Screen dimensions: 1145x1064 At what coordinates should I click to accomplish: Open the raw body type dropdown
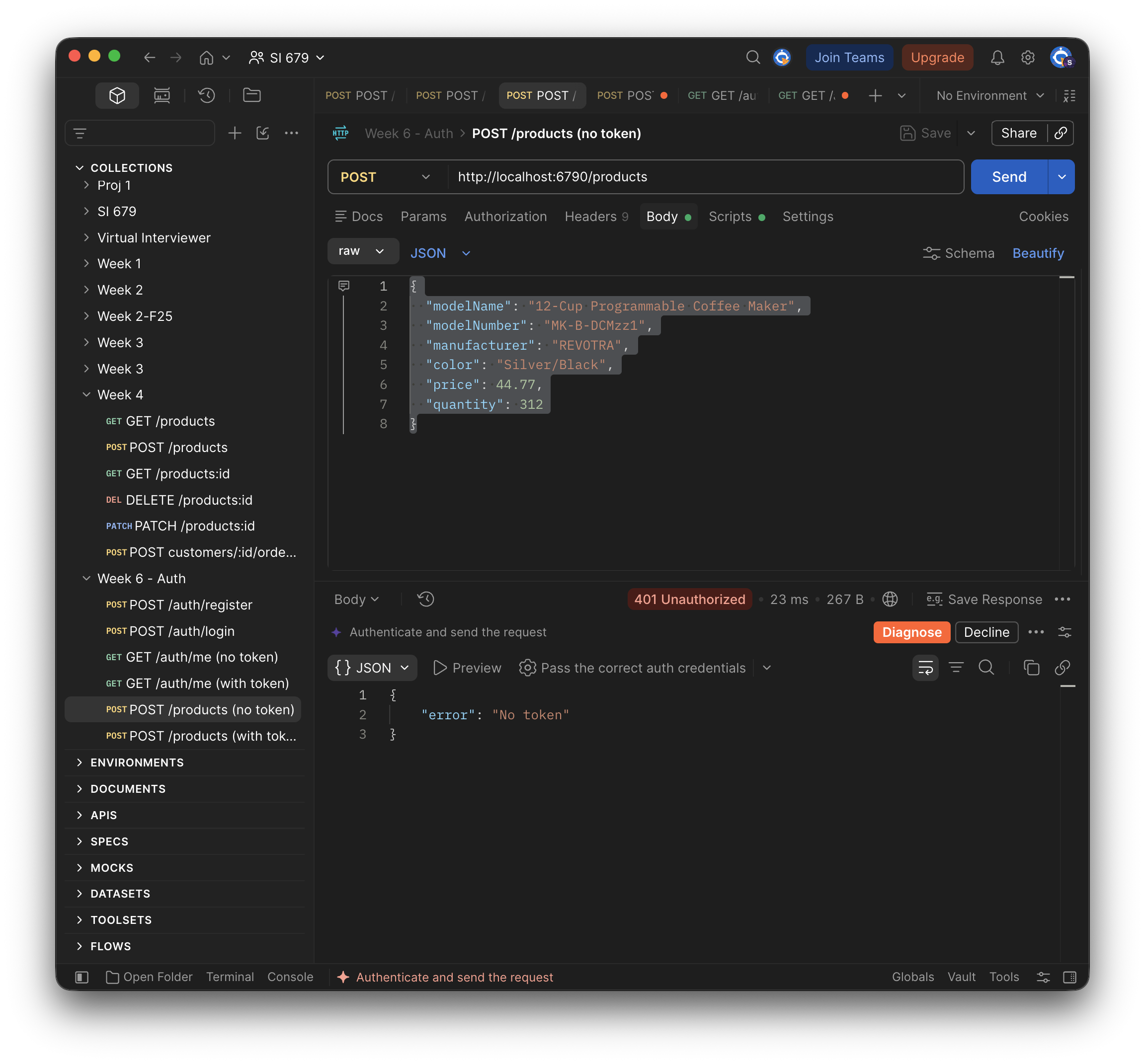[363, 252]
